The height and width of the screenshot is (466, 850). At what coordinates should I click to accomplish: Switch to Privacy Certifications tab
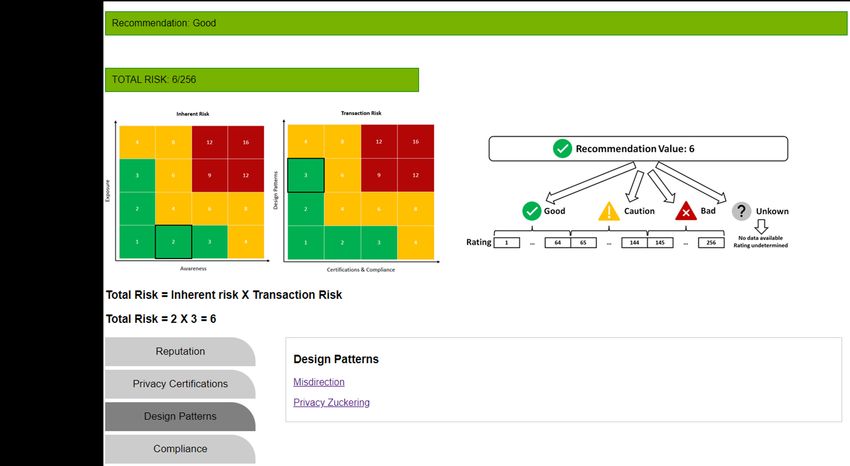(x=180, y=384)
